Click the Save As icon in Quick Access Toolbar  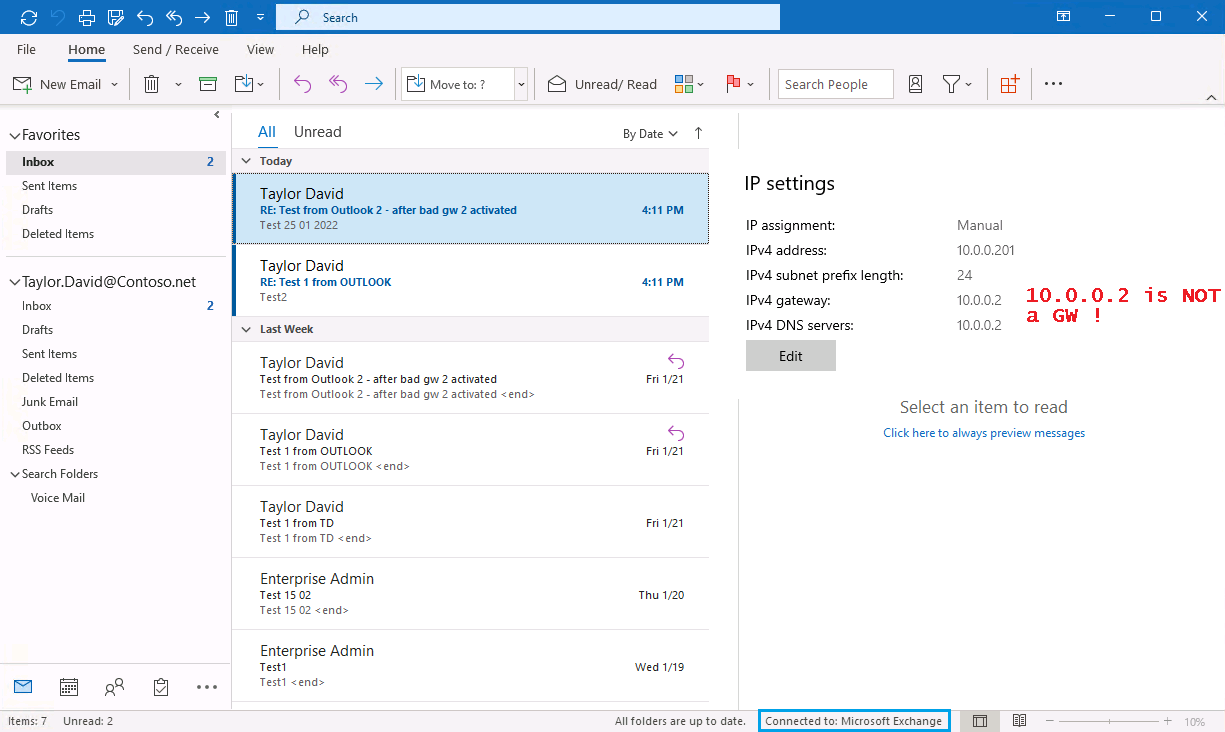pyautogui.click(x=116, y=17)
